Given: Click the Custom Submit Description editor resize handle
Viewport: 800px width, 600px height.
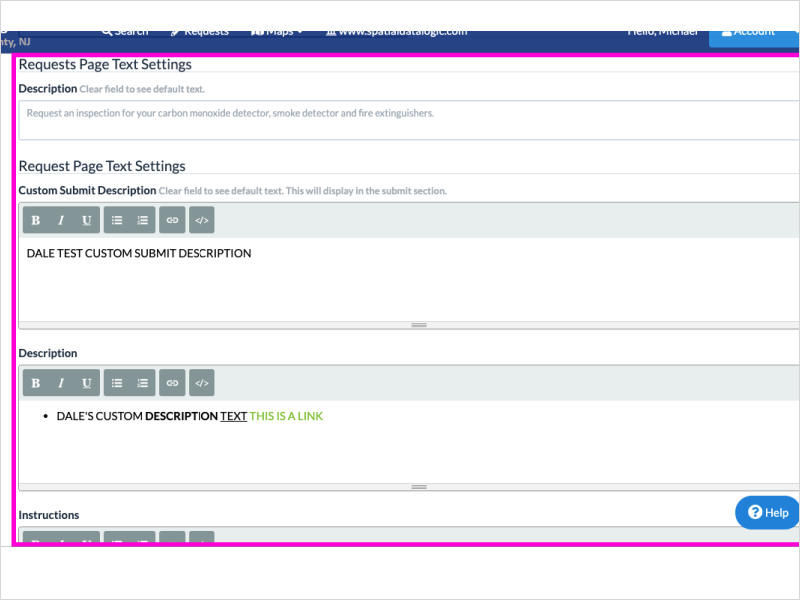Looking at the screenshot, I should click(x=419, y=325).
